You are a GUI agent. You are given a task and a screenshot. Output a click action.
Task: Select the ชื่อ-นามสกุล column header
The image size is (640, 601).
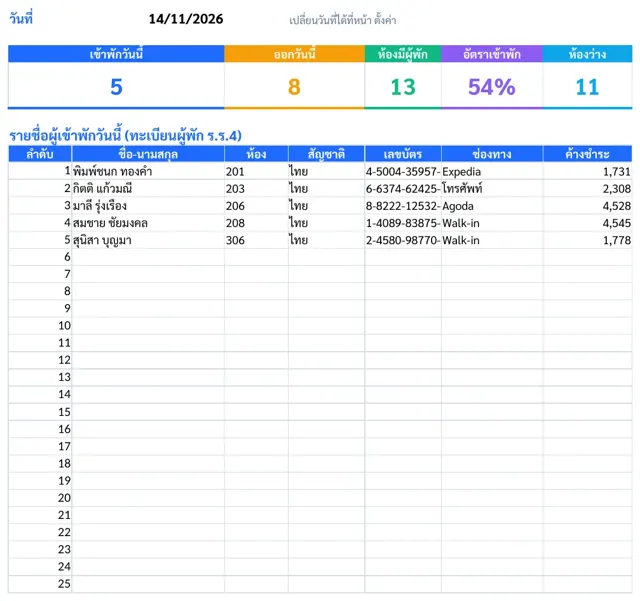(148, 154)
